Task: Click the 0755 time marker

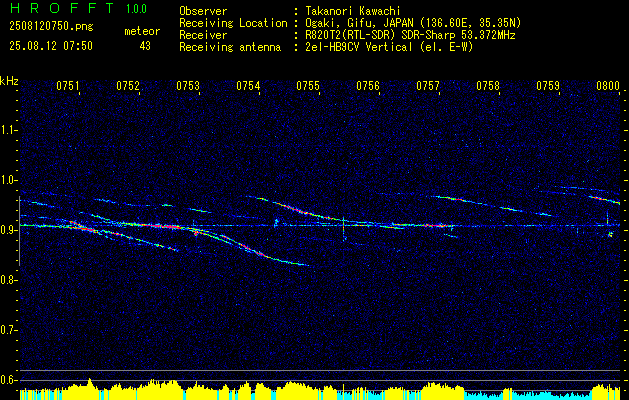Action: (x=308, y=86)
